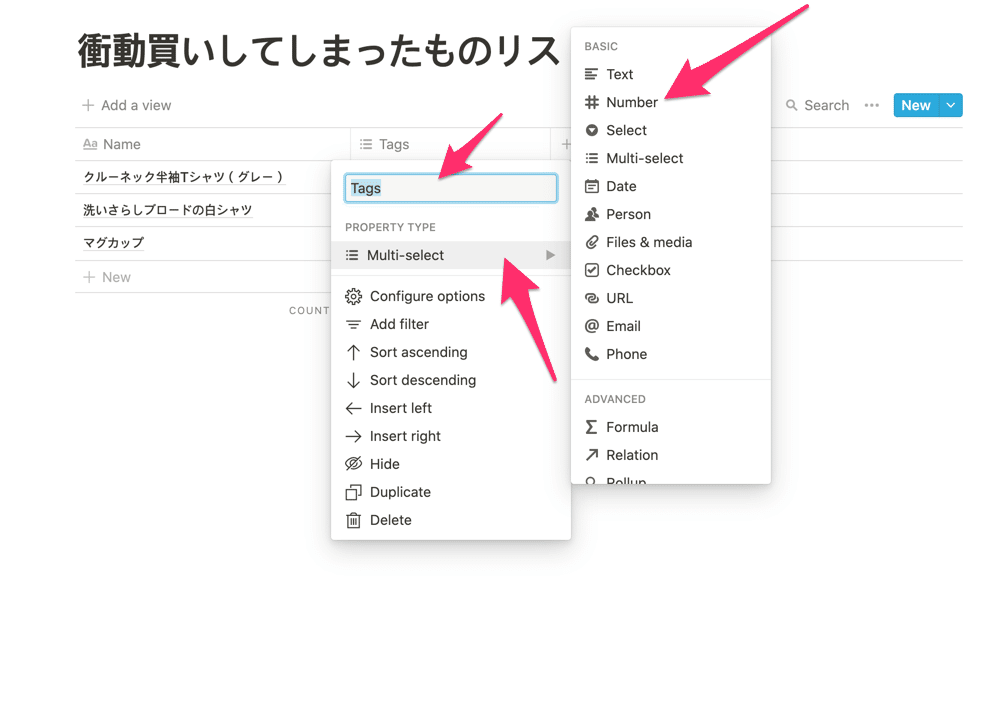Pick the Email property type
The height and width of the screenshot is (720, 995).
[x=622, y=326]
